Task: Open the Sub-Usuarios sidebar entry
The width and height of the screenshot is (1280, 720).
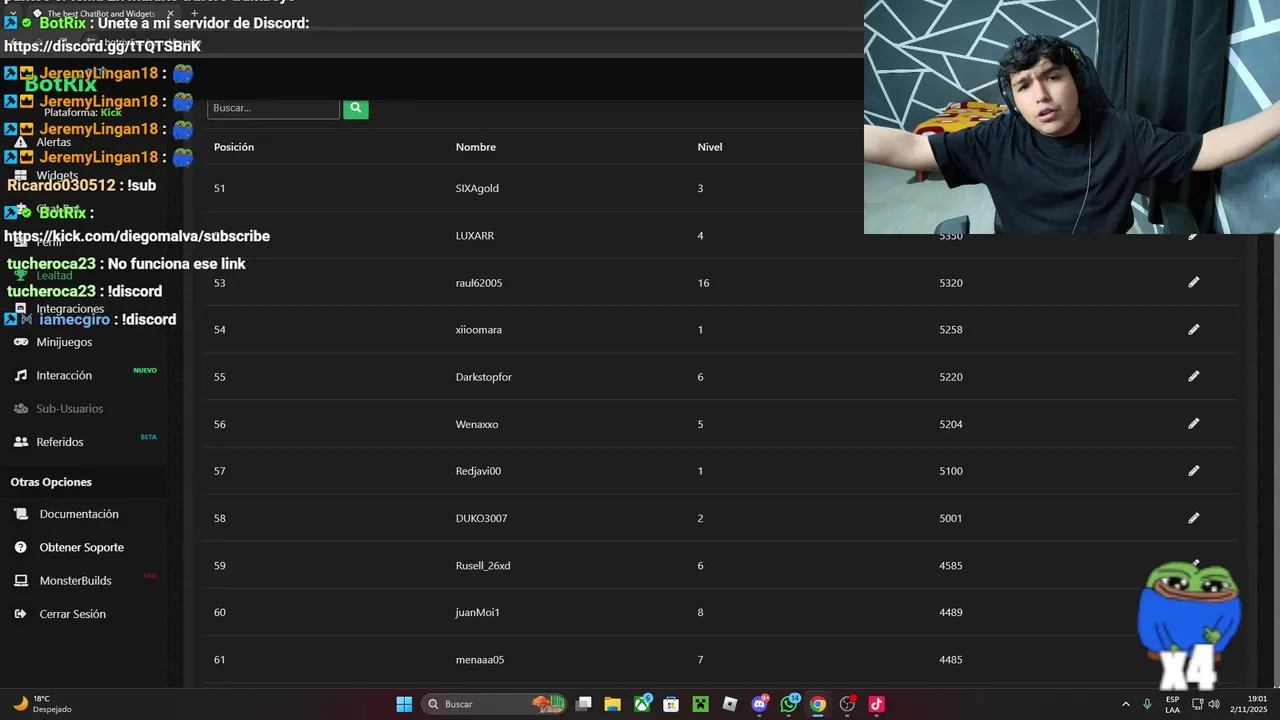Action: (70, 409)
